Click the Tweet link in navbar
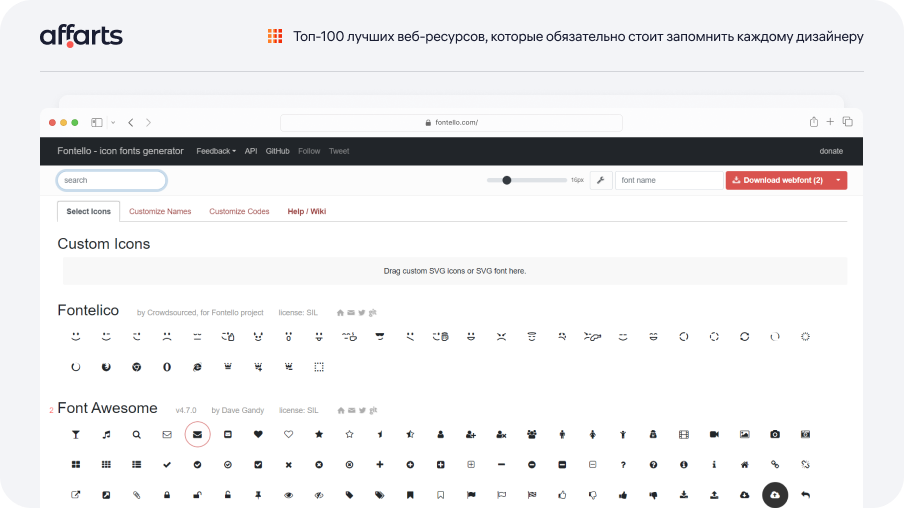 pyautogui.click(x=339, y=151)
